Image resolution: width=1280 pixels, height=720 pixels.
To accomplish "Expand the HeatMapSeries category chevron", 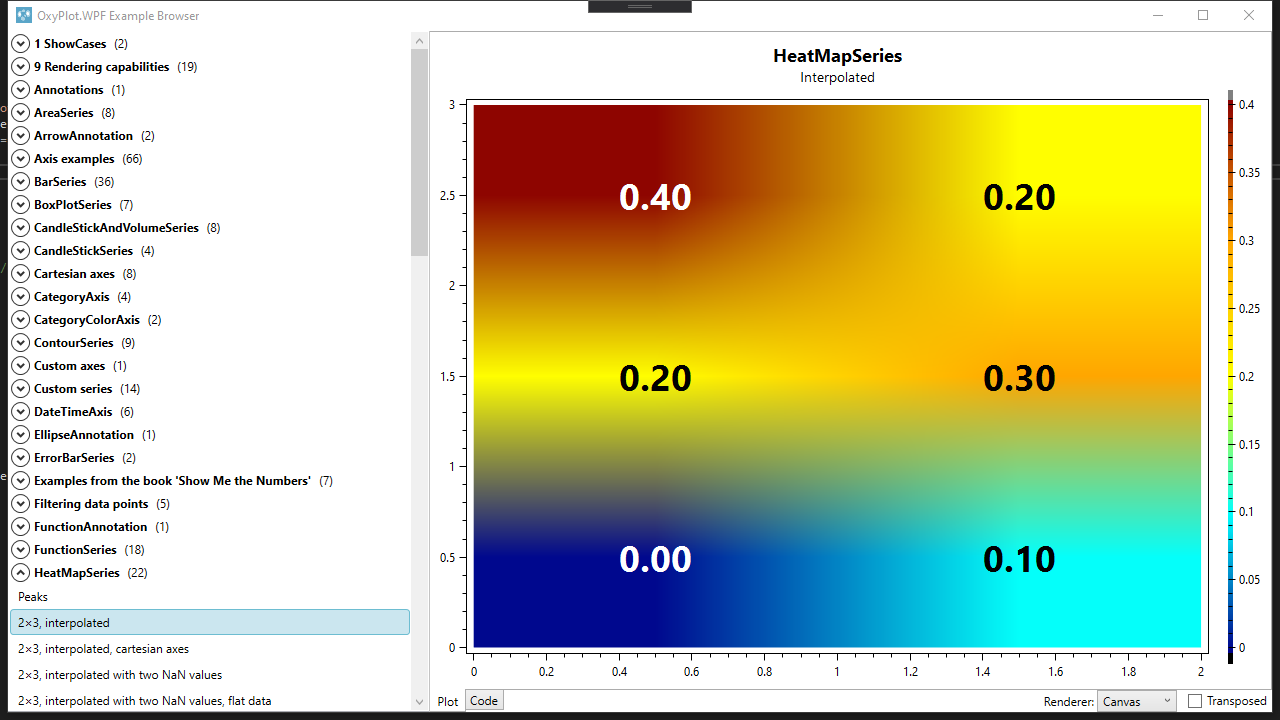I will tap(20, 572).
